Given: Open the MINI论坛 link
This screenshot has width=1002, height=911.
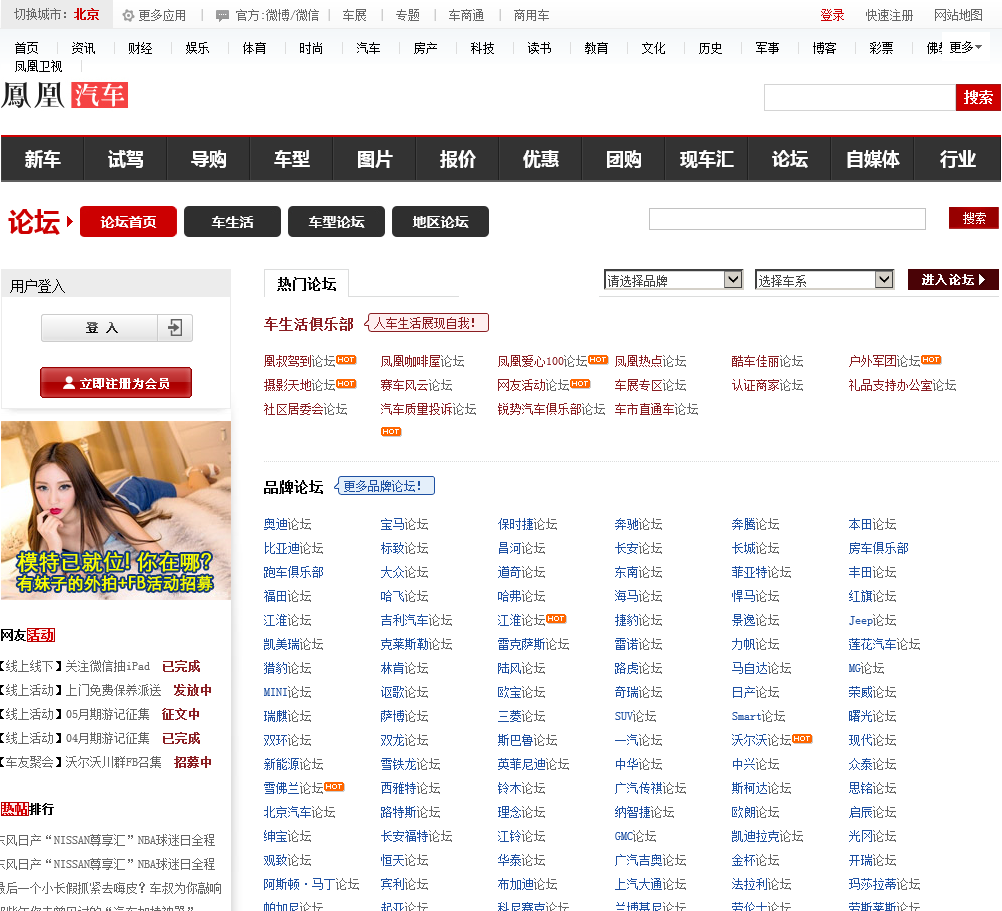Looking at the screenshot, I should [x=288, y=692].
